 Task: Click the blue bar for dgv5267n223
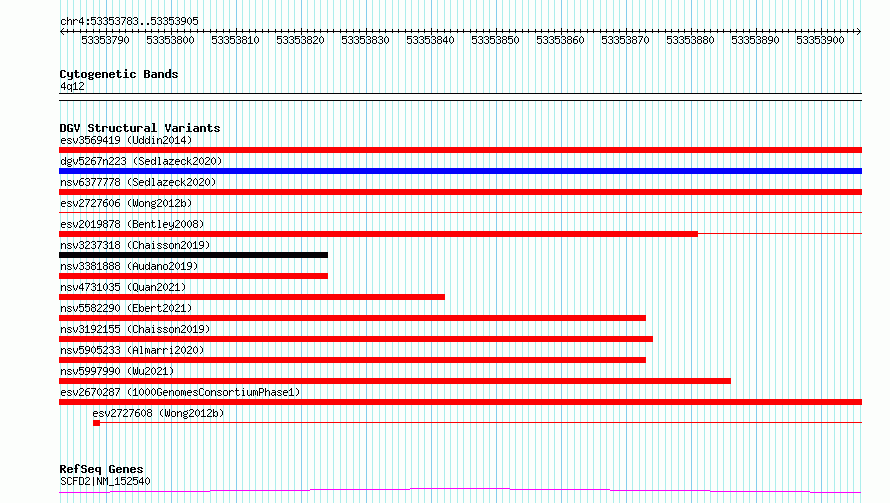[x=460, y=171]
